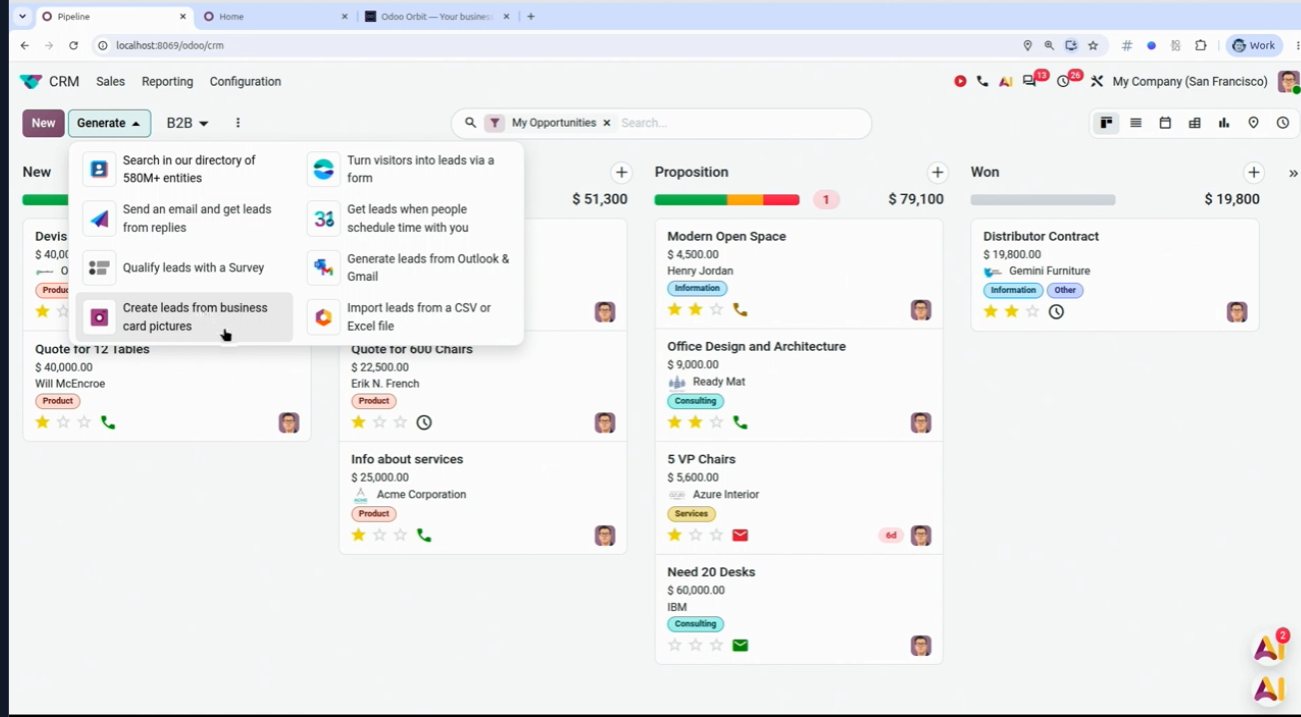This screenshot has height=717, width=1301.
Task: Open the Sales menu
Action: [110, 82]
